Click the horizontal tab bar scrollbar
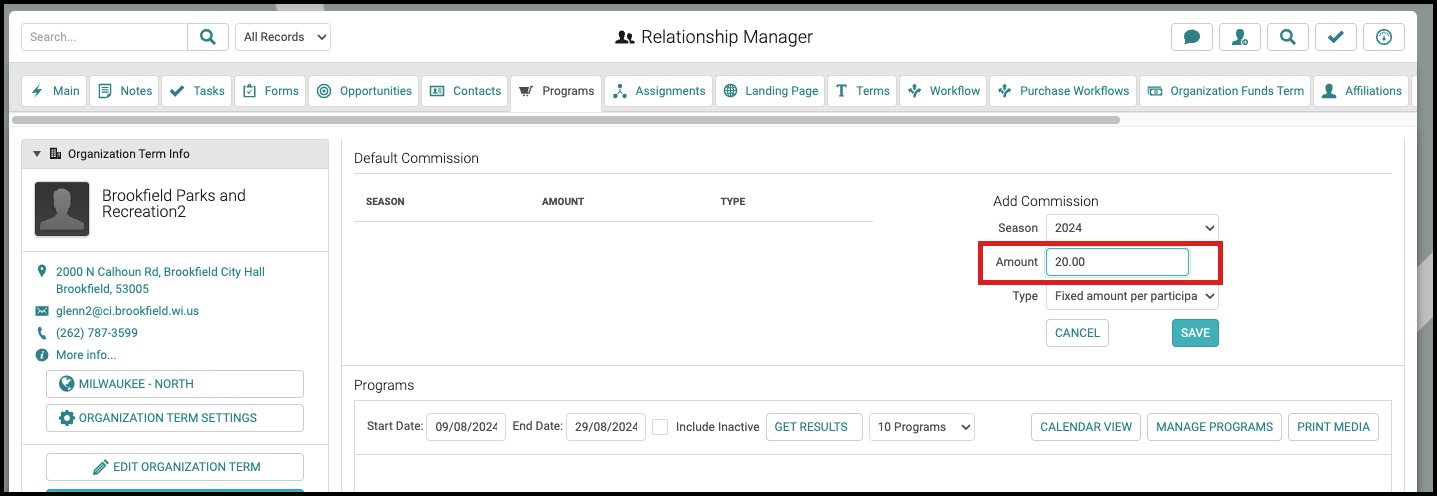This screenshot has width=1437, height=496. [565, 119]
